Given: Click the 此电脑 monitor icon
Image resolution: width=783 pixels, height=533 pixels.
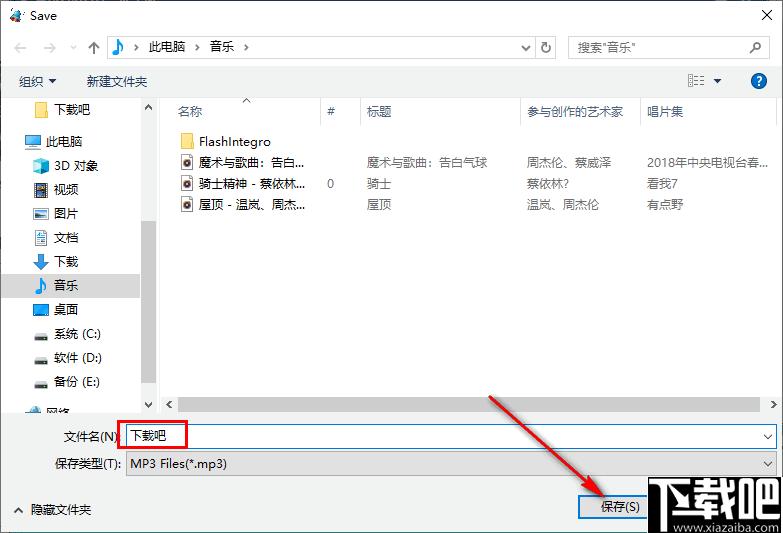Looking at the screenshot, I should 32,142.
